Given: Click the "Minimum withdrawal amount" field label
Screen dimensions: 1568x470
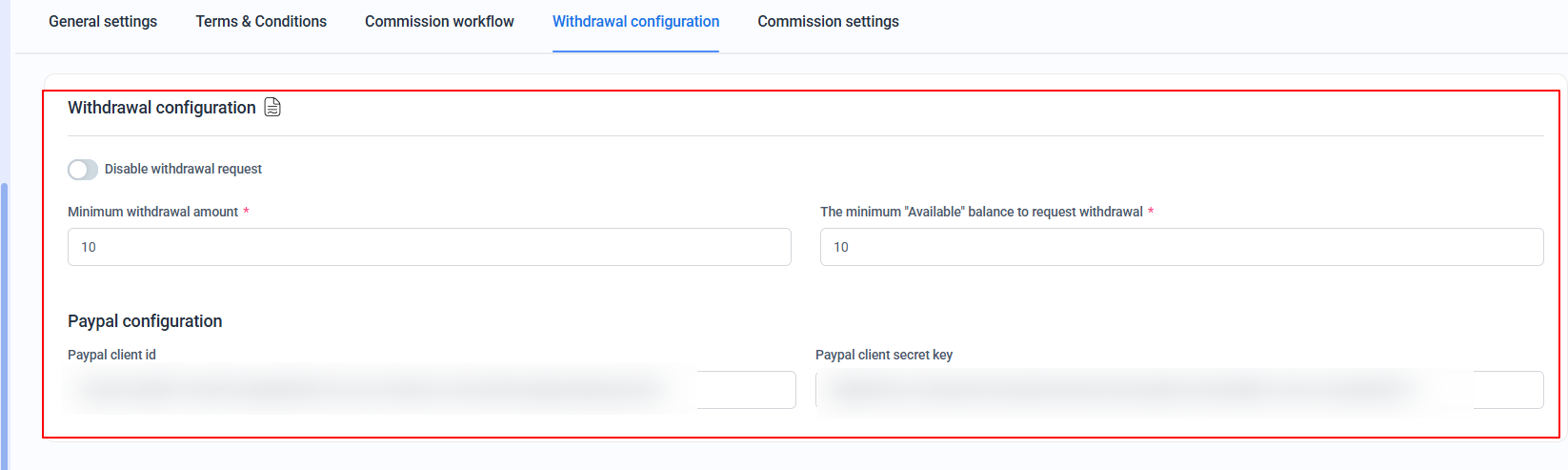Looking at the screenshot, I should (152, 212).
